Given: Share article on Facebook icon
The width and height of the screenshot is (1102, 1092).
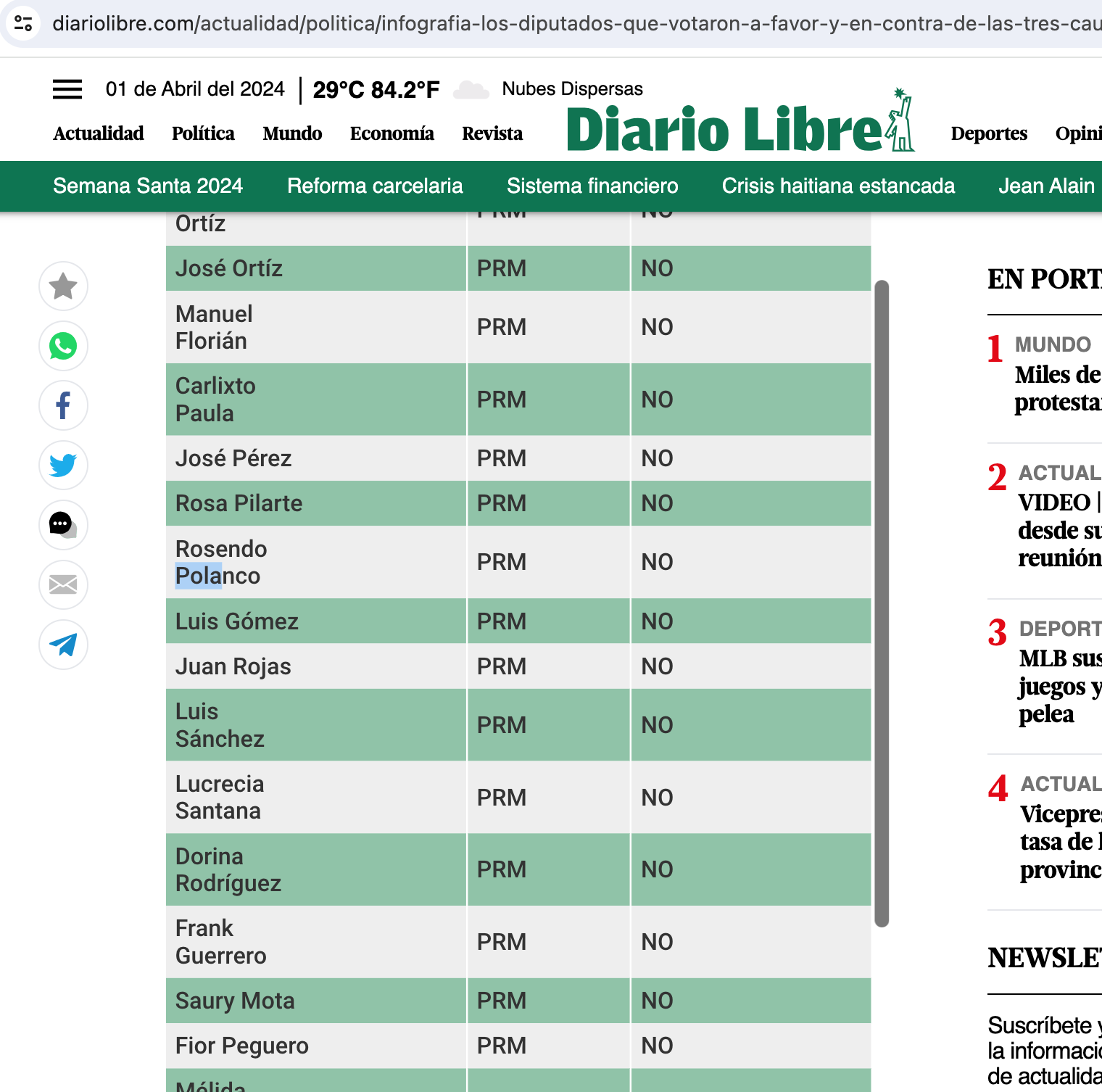Looking at the screenshot, I should (x=63, y=405).
